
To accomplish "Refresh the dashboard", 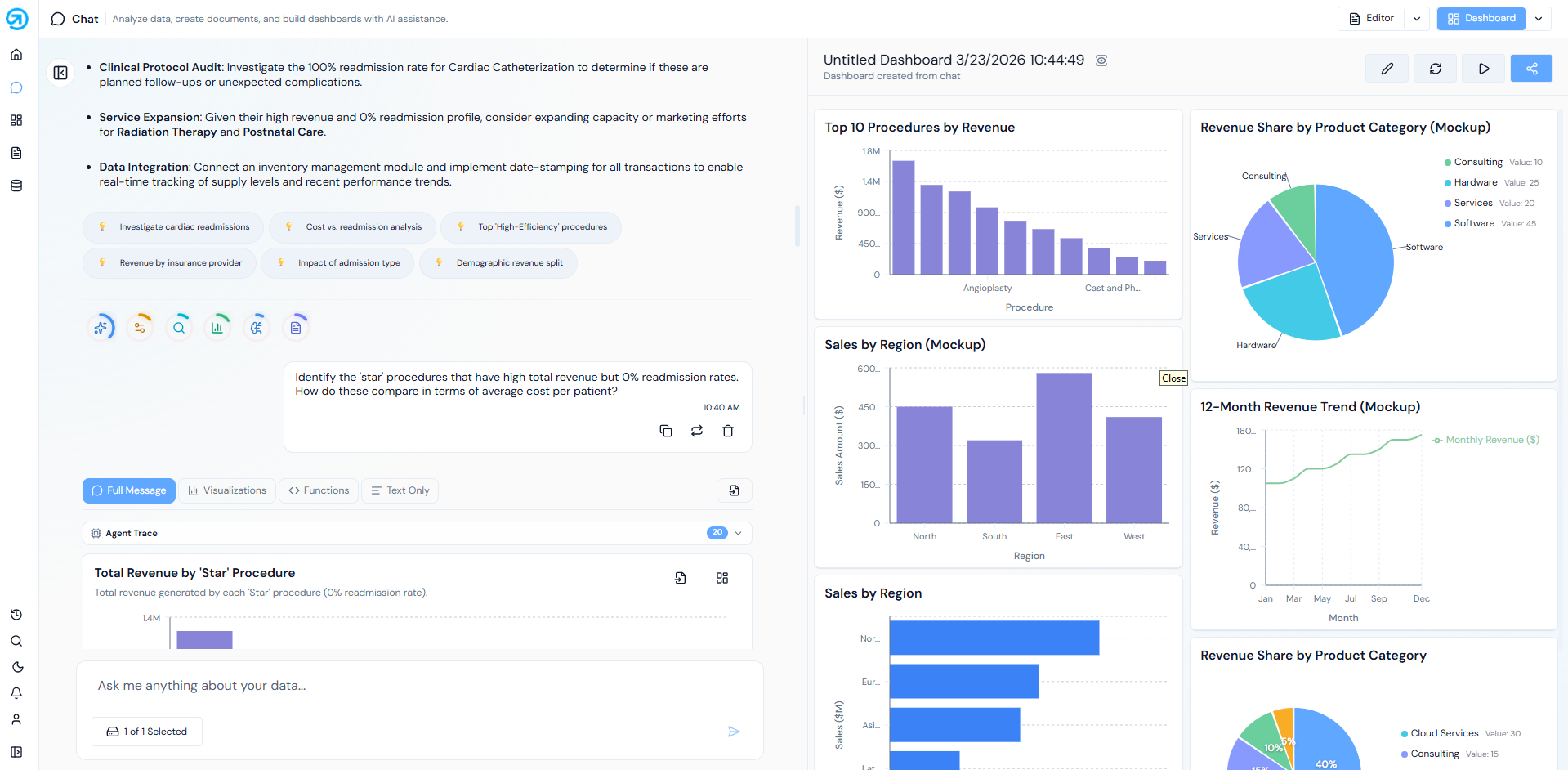I will [x=1436, y=69].
